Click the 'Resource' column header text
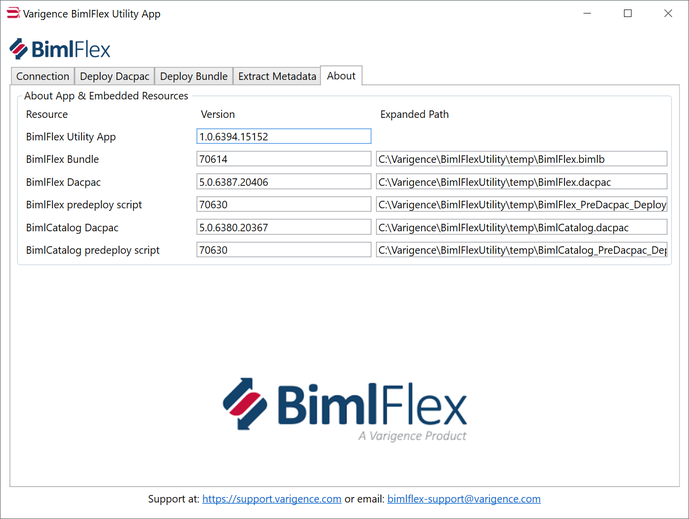Image resolution: width=689 pixels, height=519 pixels. point(47,114)
